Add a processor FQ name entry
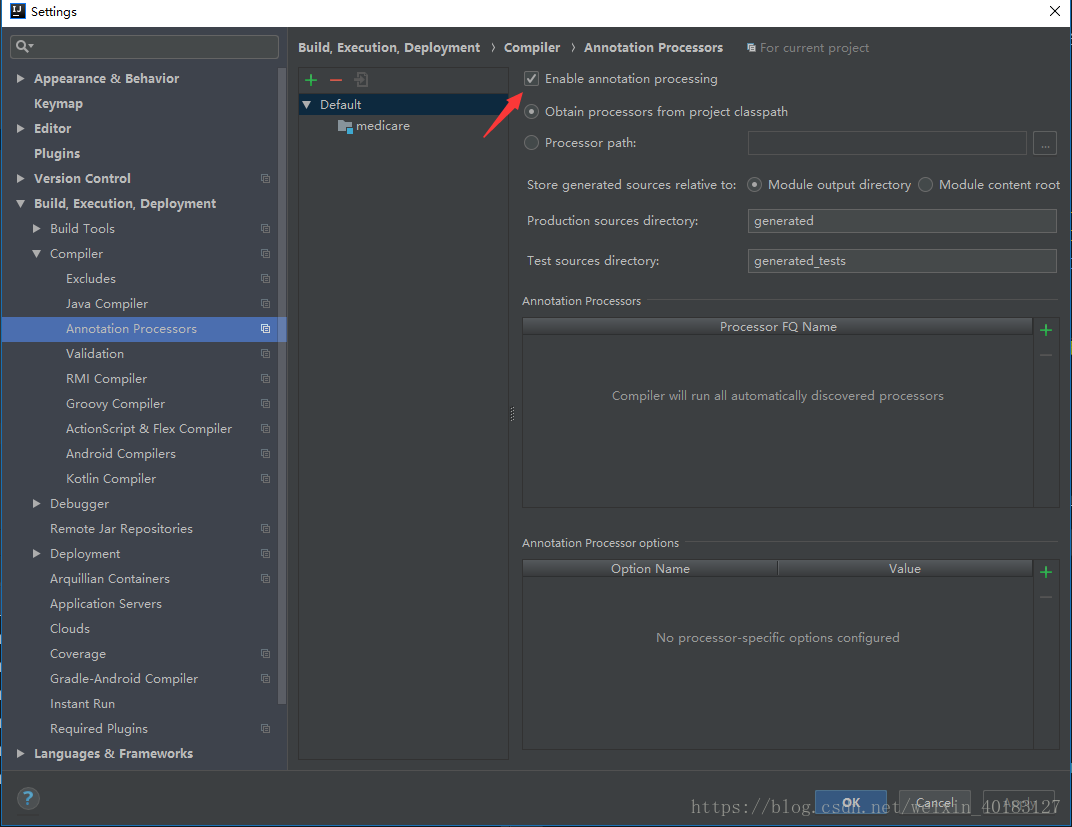Screen dimensions: 1072x827 (1046, 328)
